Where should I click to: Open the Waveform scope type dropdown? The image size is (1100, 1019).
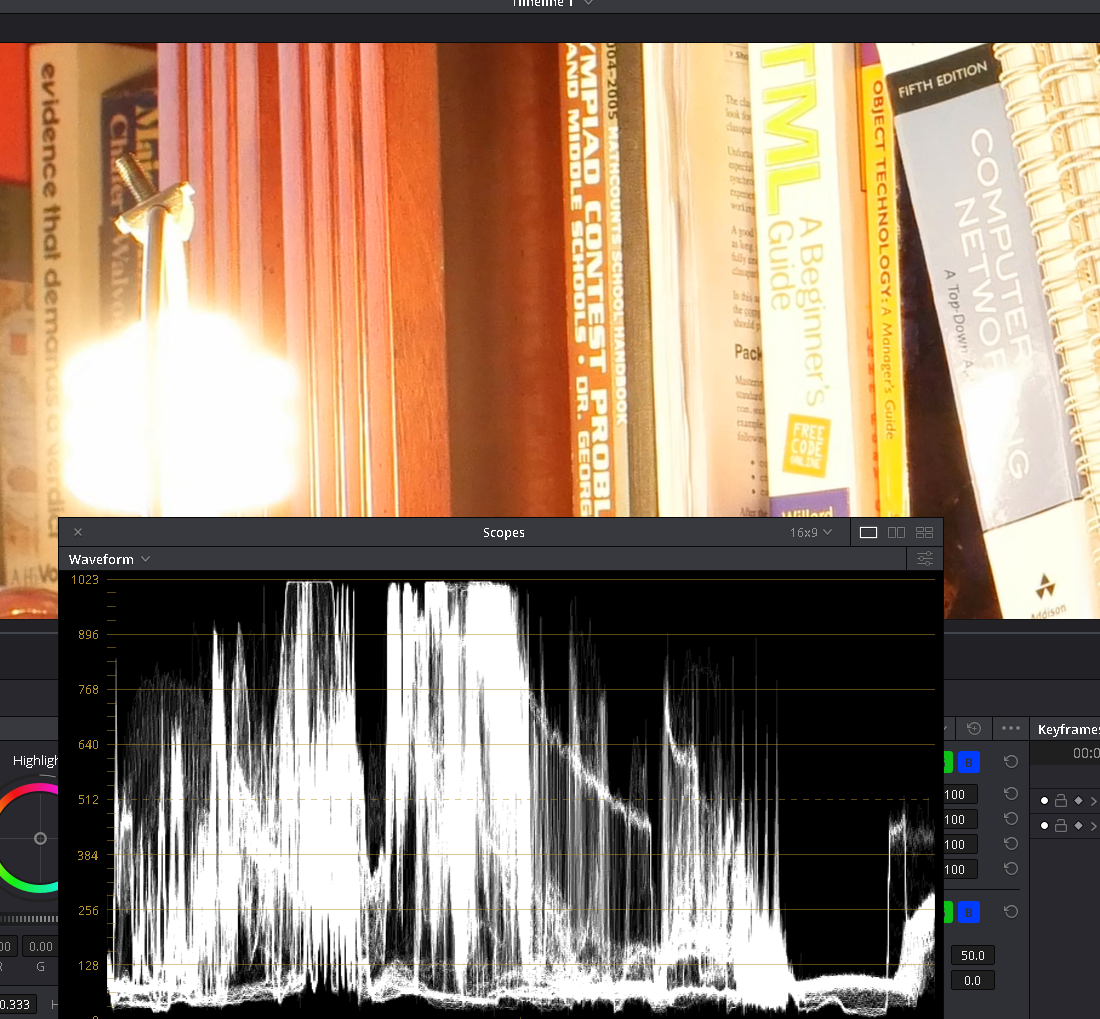click(109, 559)
